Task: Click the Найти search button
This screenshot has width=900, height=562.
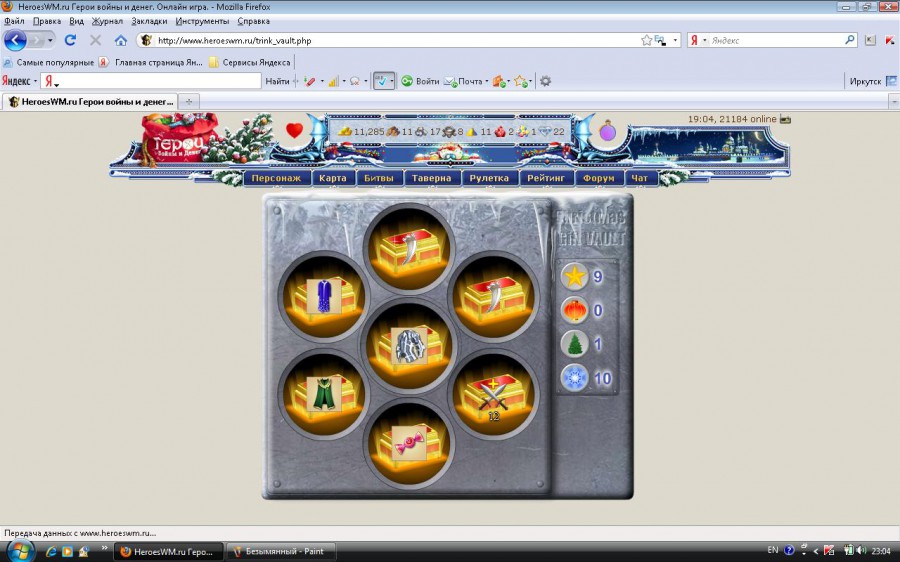Action: pos(277,82)
